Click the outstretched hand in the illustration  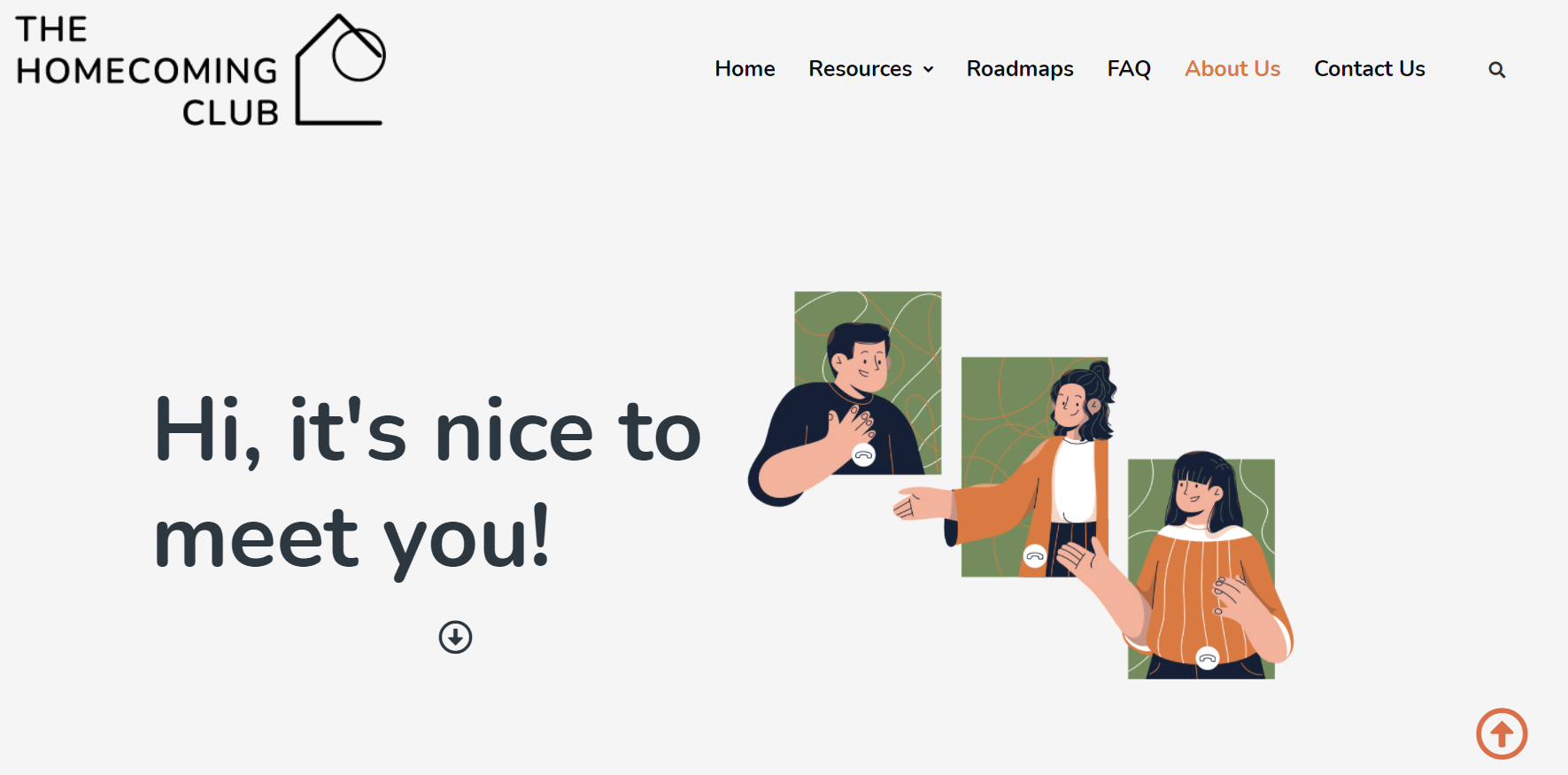pos(917,503)
